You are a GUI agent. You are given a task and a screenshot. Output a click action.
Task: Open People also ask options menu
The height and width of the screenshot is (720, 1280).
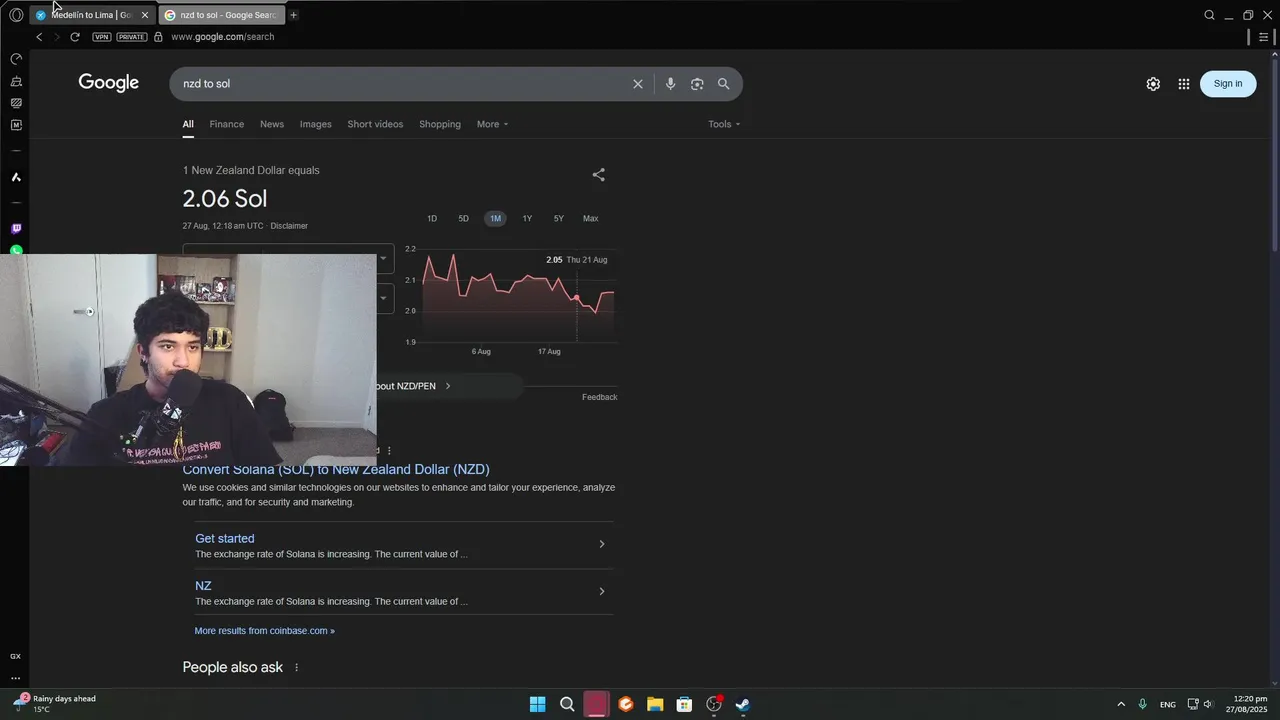coord(296,667)
